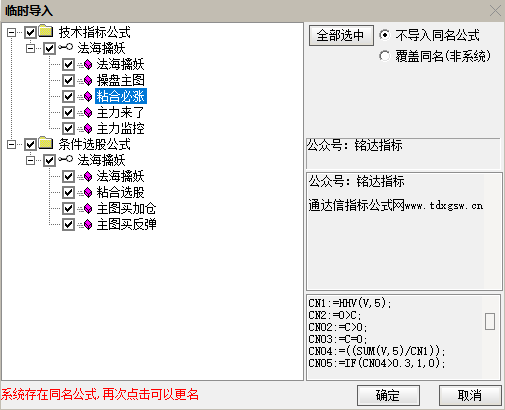Select the highlighted 粘合必涨 formula label

121,97
